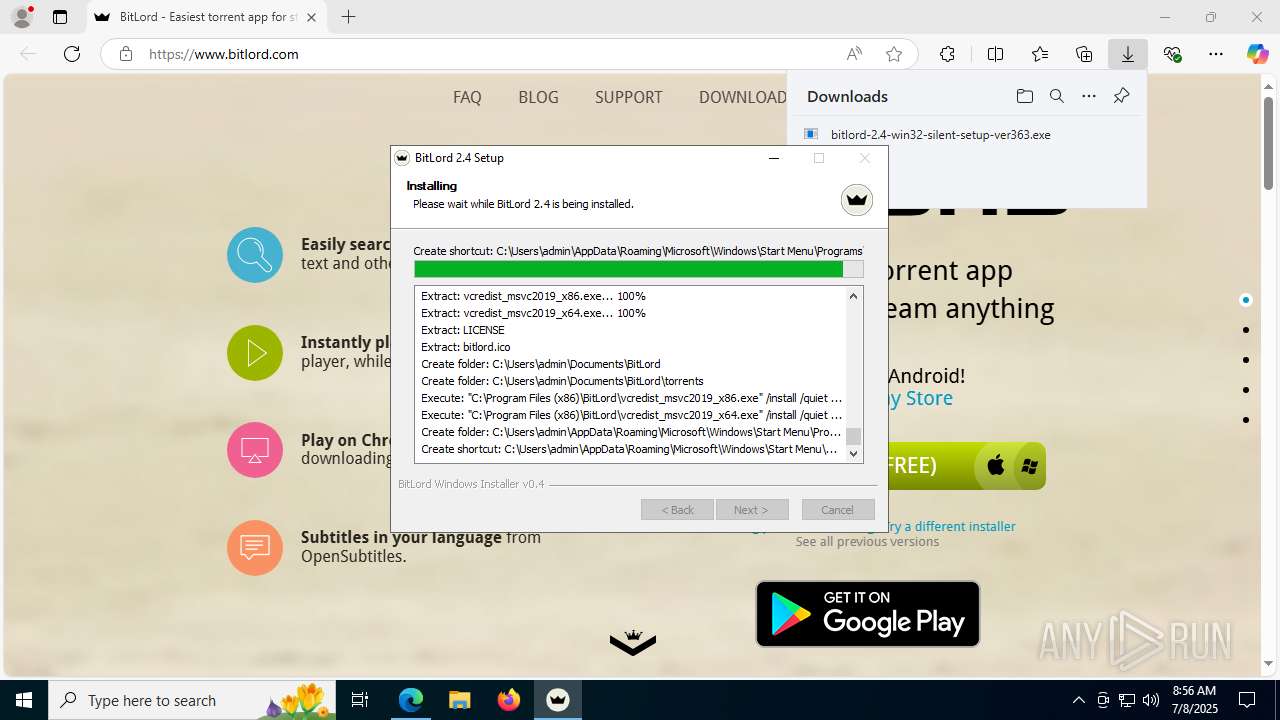Click the green play feature icon
Image resolution: width=1280 pixels, height=720 pixels.
tap(255, 353)
